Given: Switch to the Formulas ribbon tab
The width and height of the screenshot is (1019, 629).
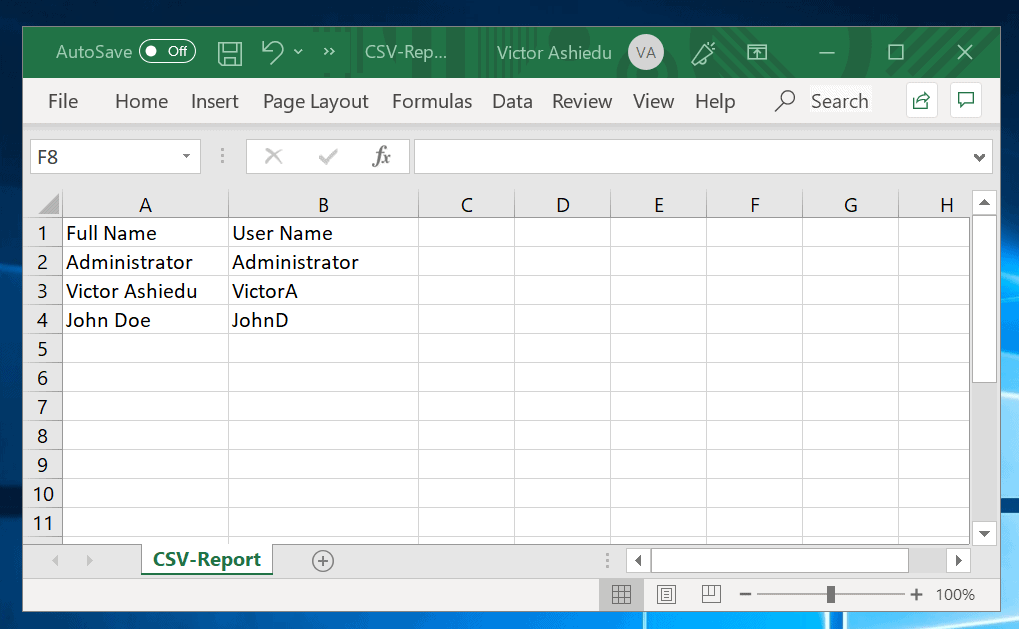Looking at the screenshot, I should (x=431, y=101).
